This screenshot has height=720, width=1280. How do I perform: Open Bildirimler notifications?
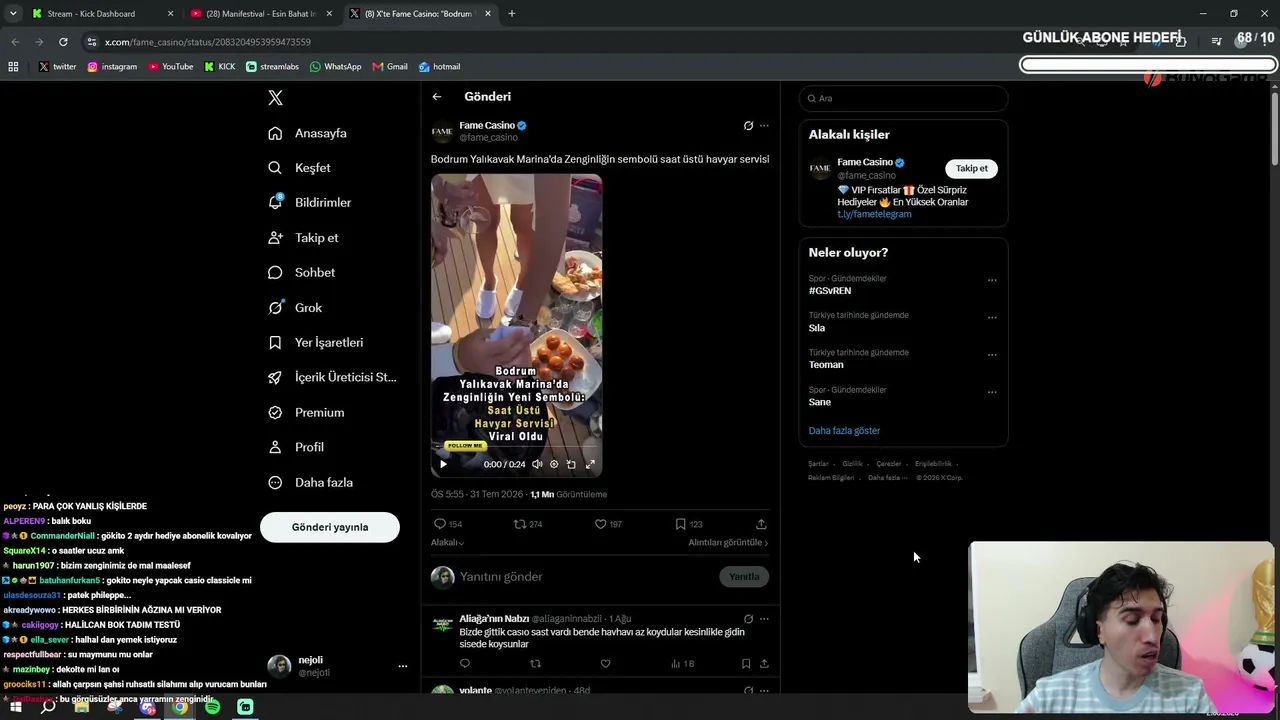(x=310, y=202)
